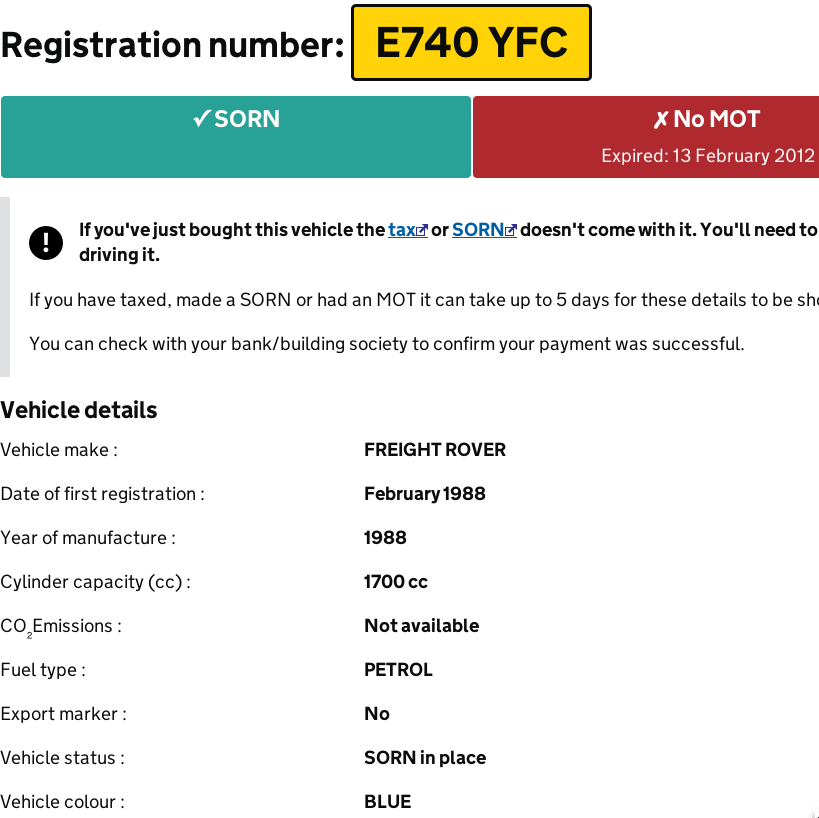
Task: Click the BLUE vehicle colour value
Action: coord(388,802)
